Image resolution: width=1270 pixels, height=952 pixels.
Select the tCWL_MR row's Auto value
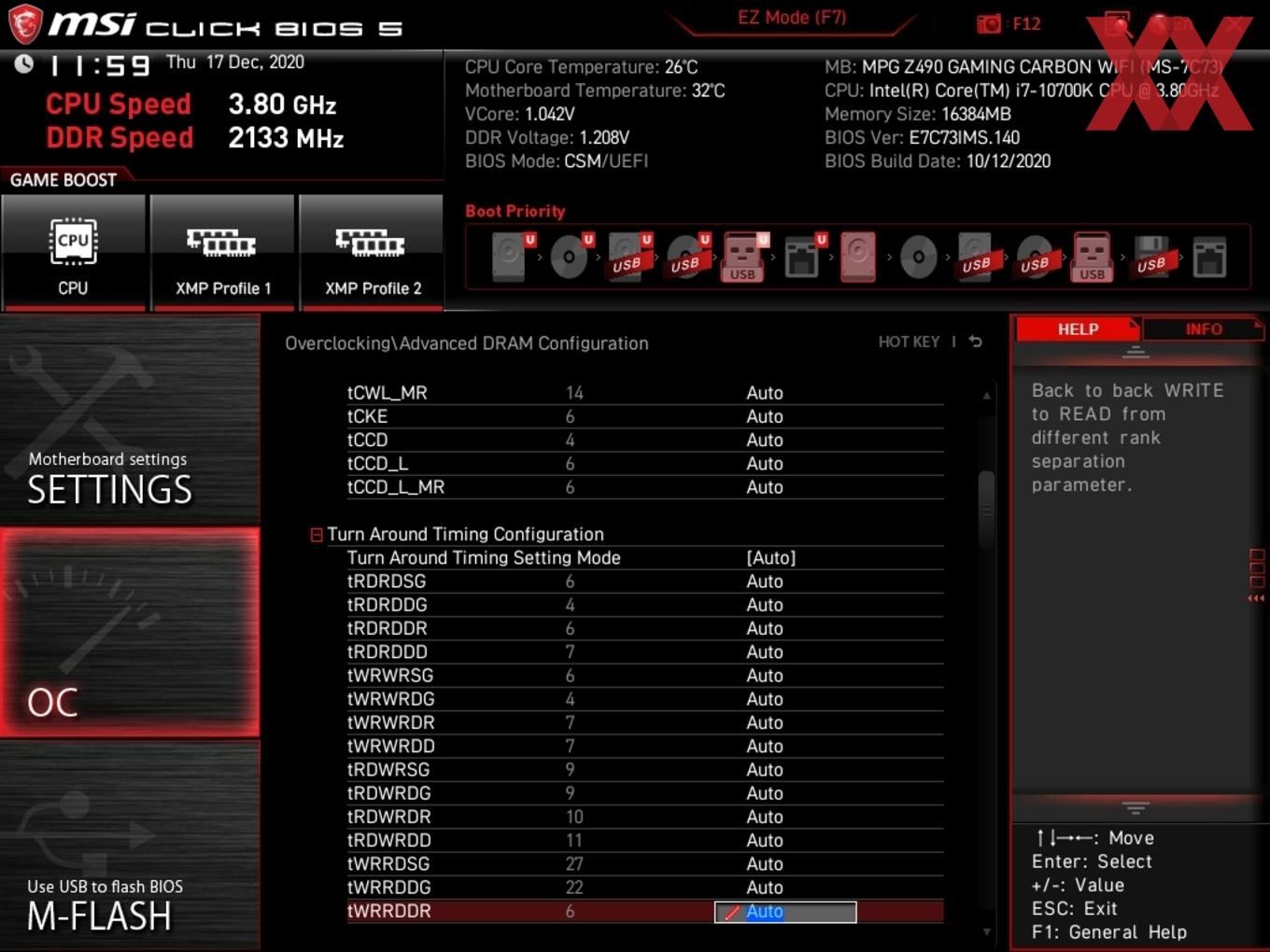[765, 393]
